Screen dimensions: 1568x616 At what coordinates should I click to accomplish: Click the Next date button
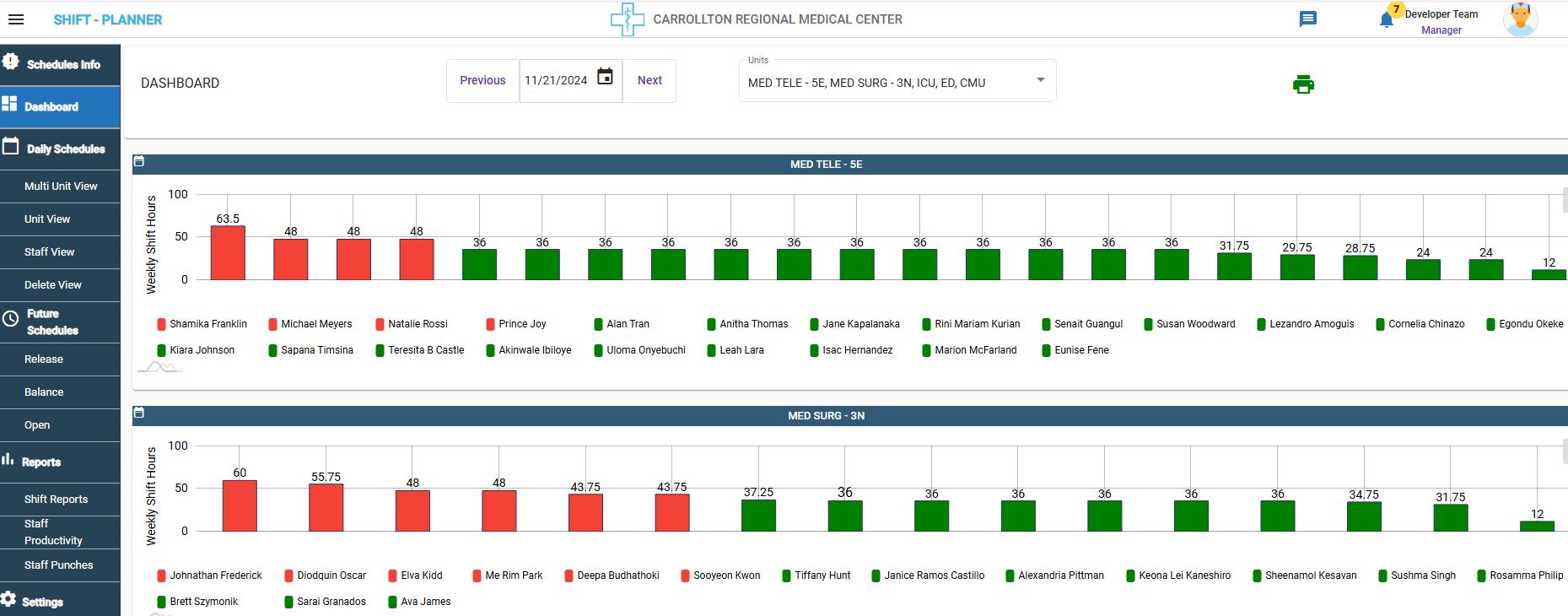[649, 81]
